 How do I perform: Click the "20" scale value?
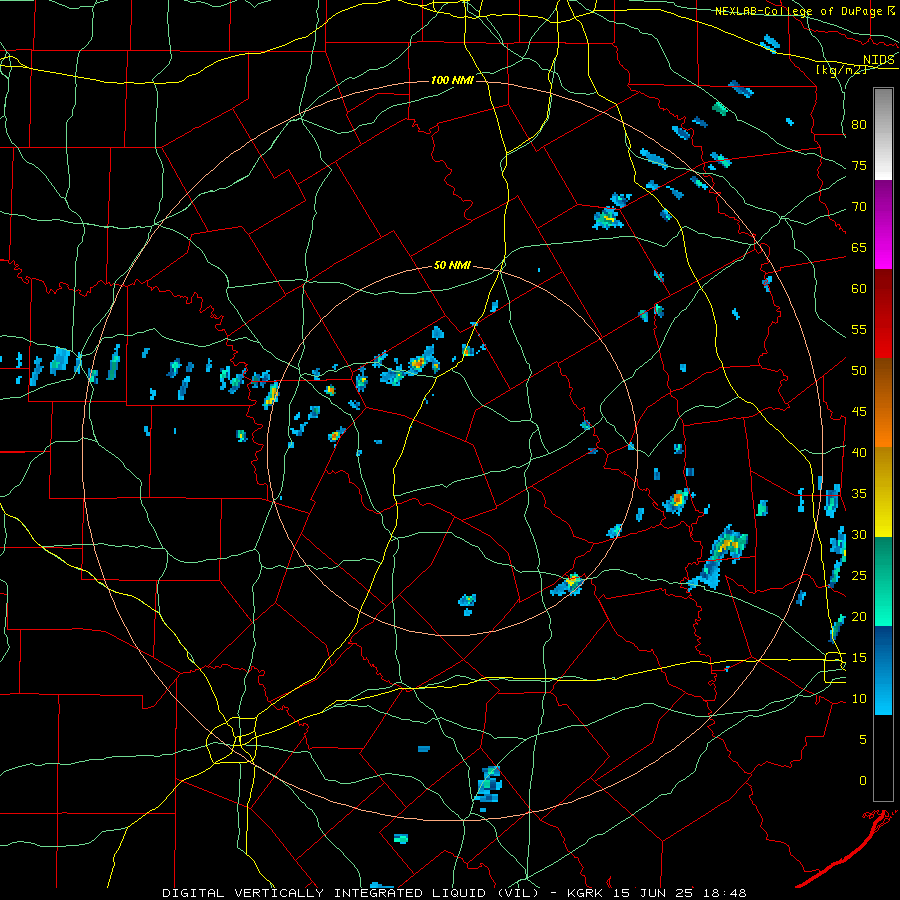[x=859, y=616]
